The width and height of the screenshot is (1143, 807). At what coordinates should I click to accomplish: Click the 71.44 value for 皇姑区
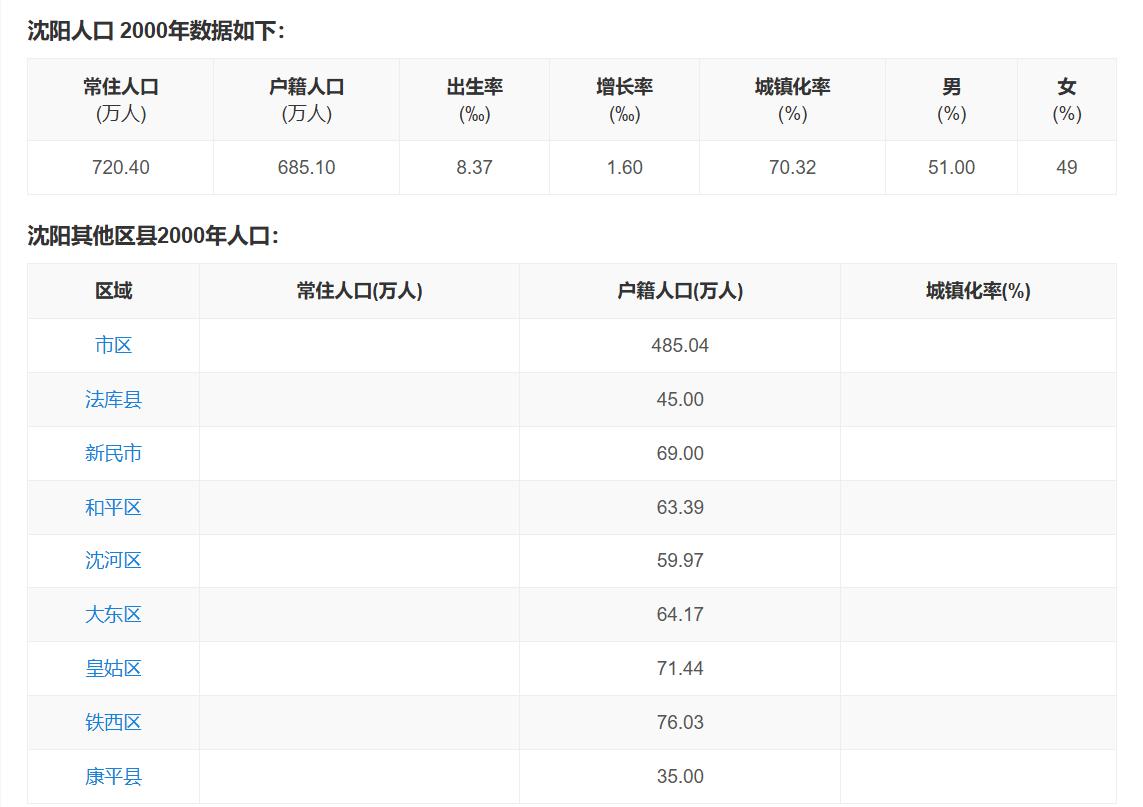click(680, 668)
